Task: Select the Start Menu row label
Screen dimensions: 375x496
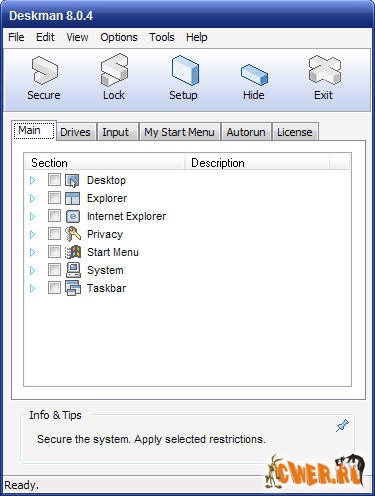Action: pos(113,252)
